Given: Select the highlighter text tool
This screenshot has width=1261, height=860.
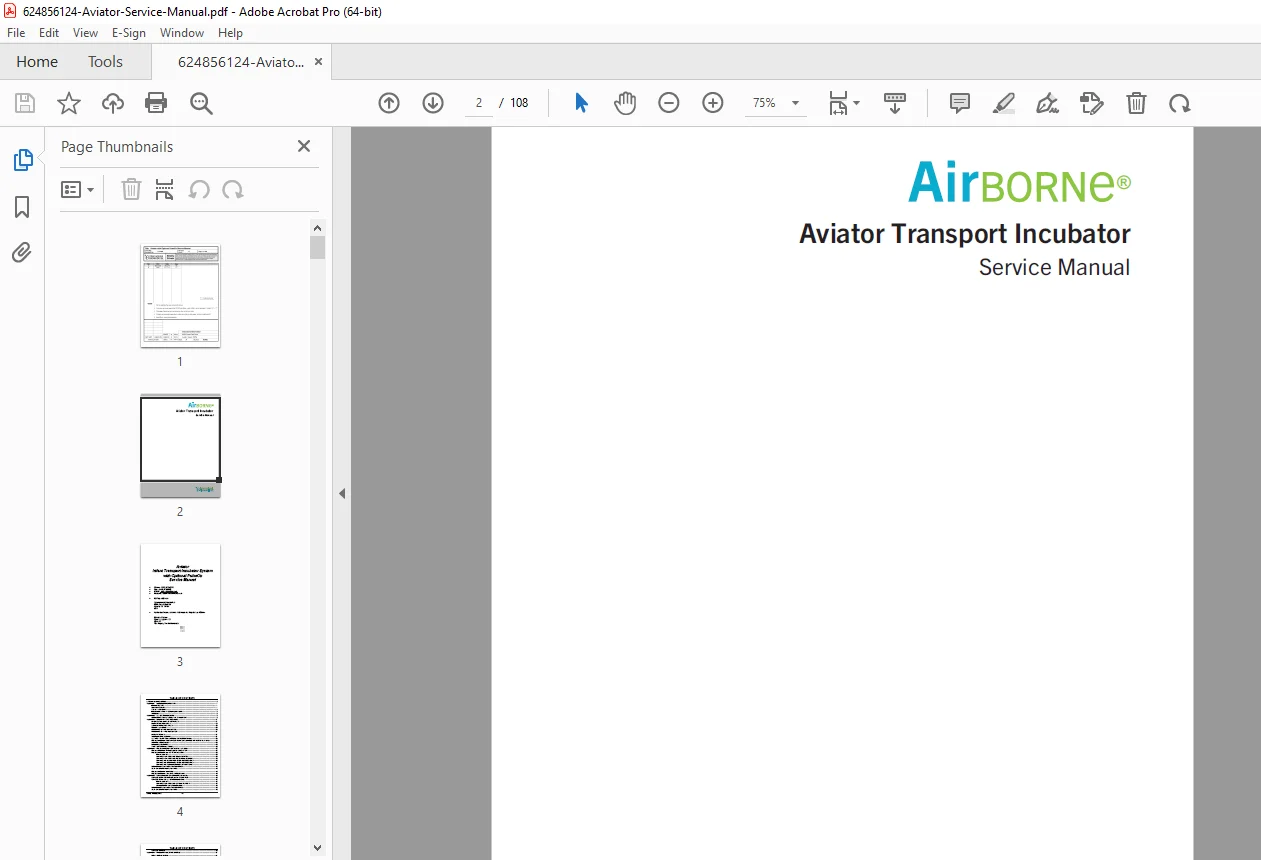Looking at the screenshot, I should 1004,103.
